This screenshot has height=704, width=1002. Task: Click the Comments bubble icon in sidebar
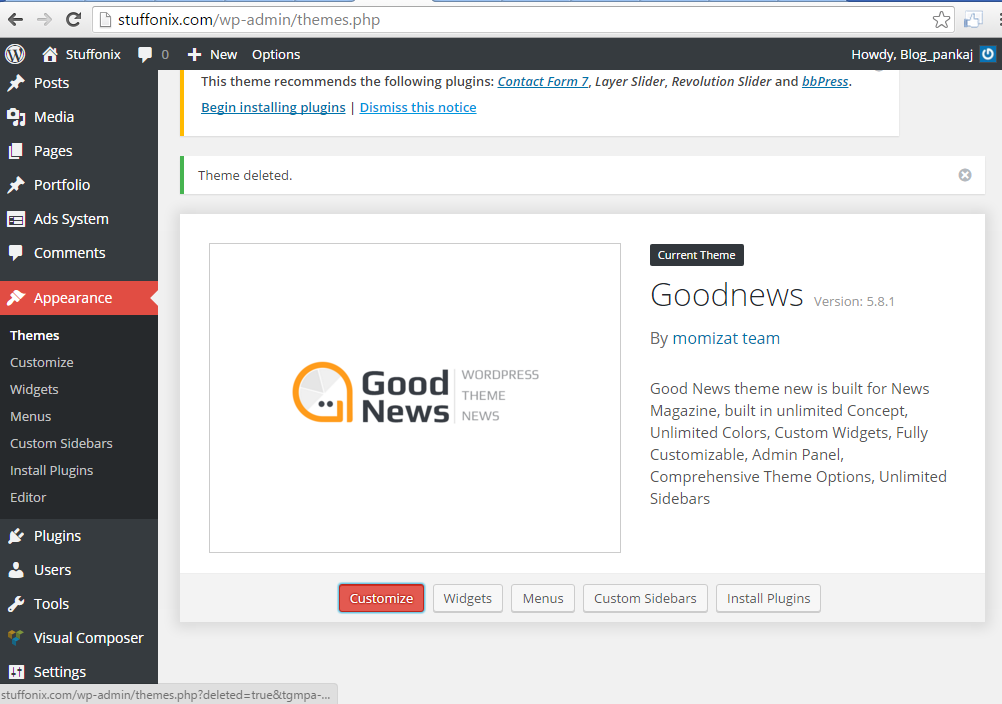tap(16, 253)
